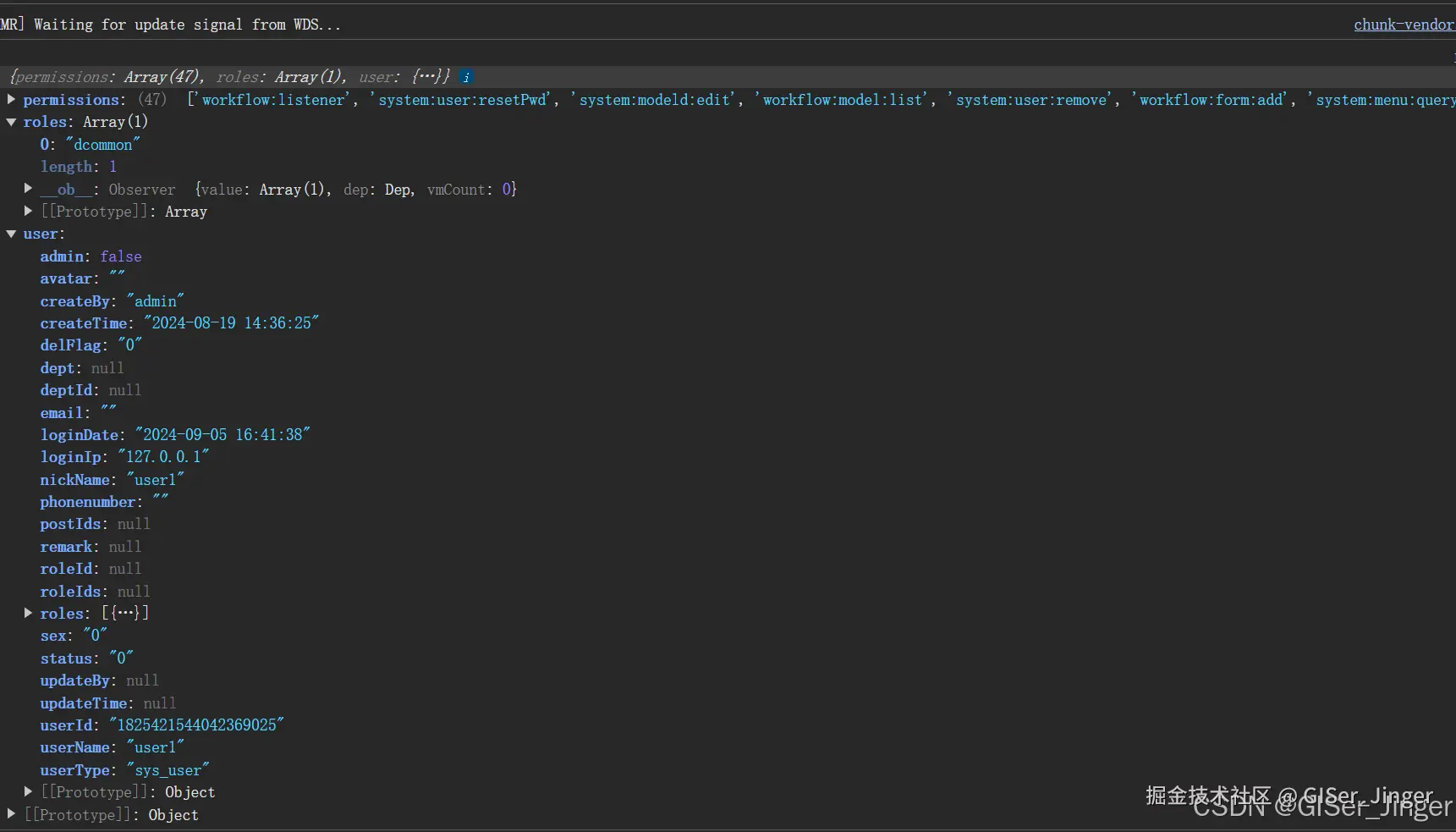Viewport: 1456px width, 832px height.
Task: Click the updateTime: null property
Action: (x=108, y=703)
